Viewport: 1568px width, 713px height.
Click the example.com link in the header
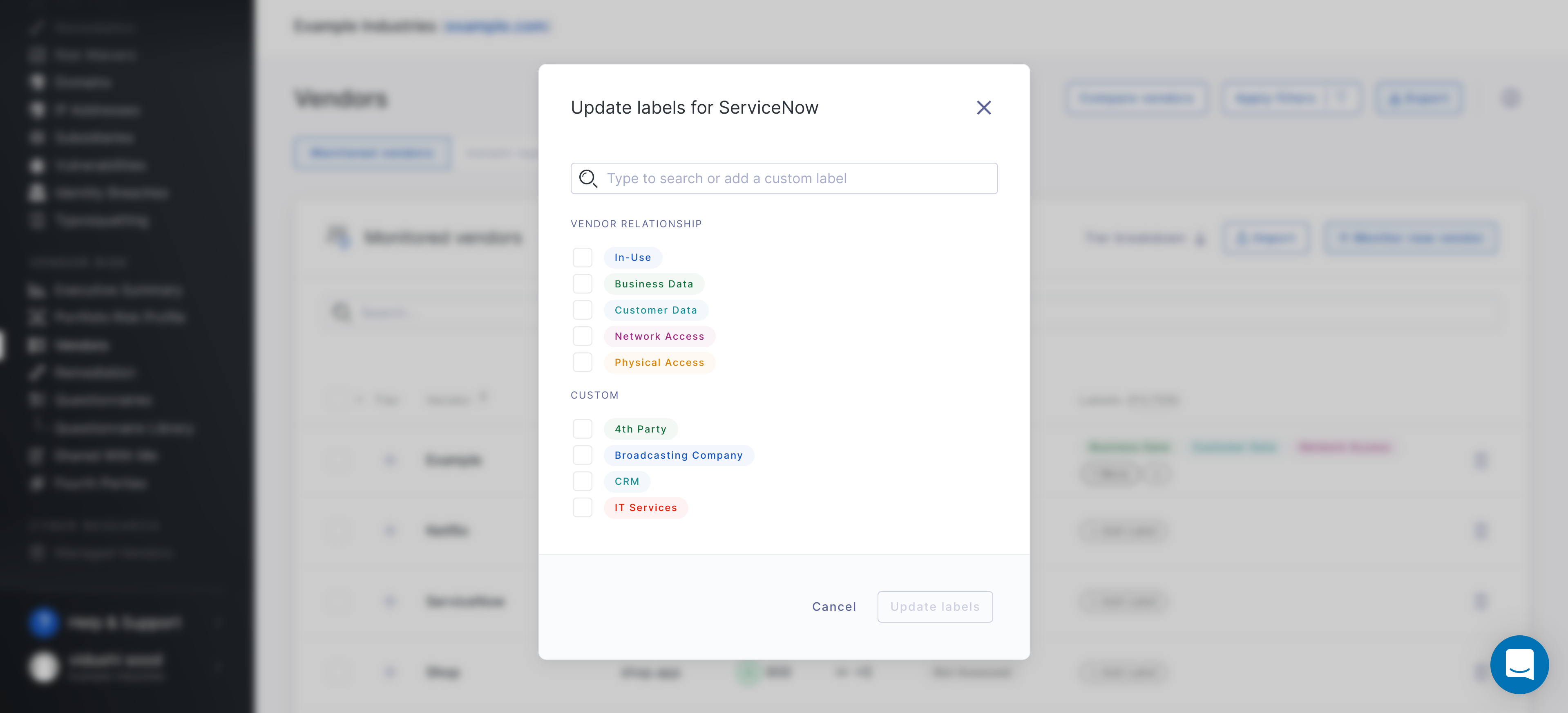(x=496, y=26)
